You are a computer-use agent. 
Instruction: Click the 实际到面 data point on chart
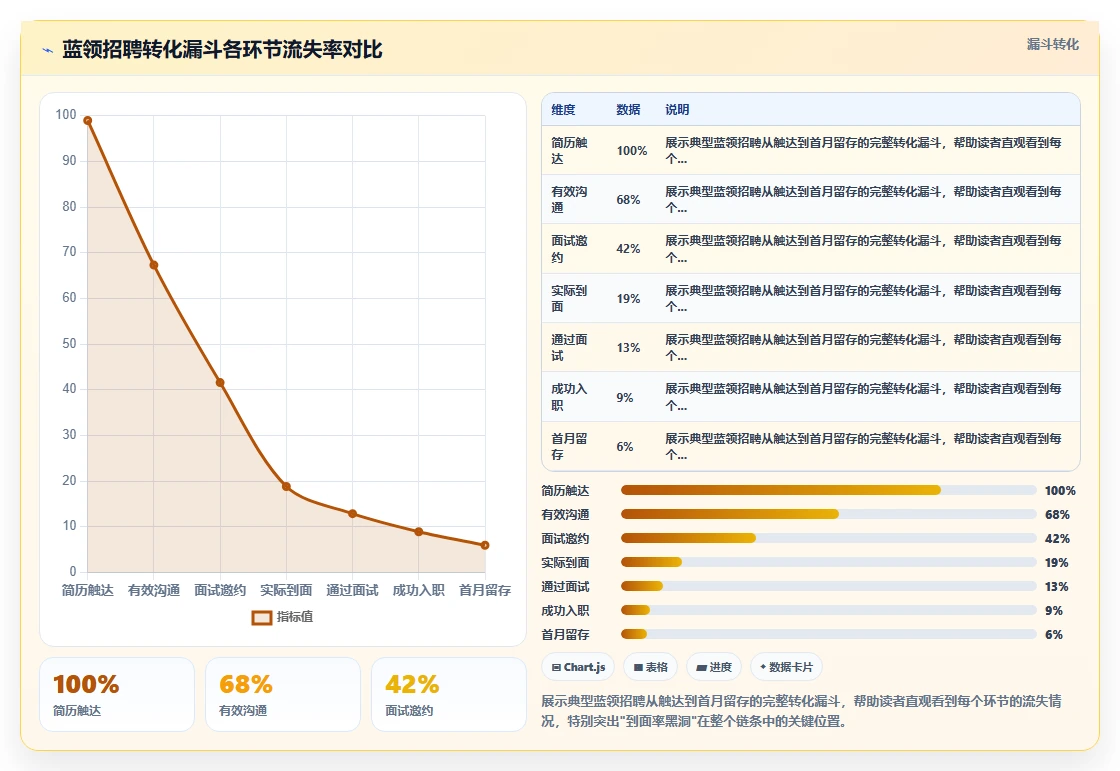(x=286, y=487)
